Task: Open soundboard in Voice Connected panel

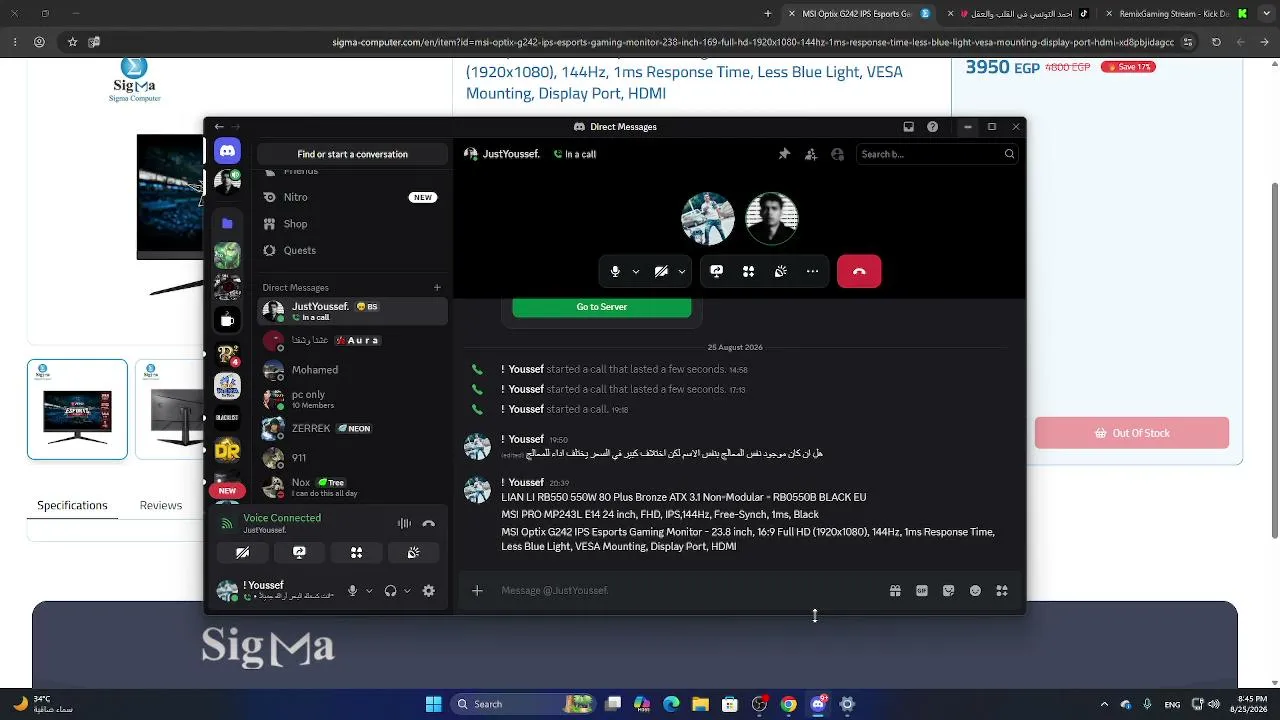Action: point(413,552)
